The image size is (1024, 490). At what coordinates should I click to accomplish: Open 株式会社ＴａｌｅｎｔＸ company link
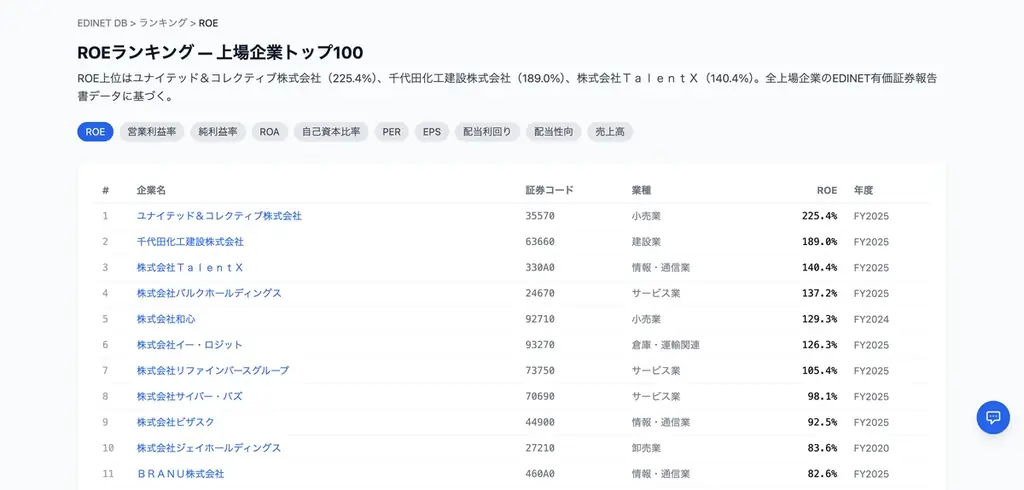190,267
